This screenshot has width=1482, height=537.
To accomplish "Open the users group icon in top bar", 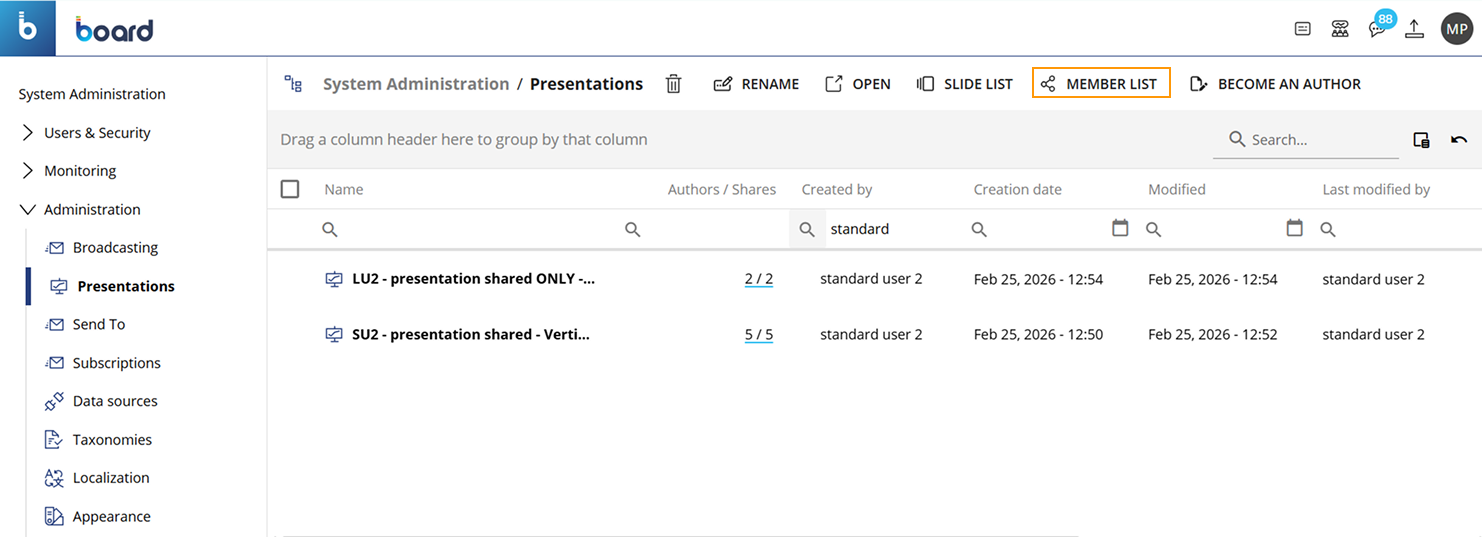I will pyautogui.click(x=1340, y=29).
